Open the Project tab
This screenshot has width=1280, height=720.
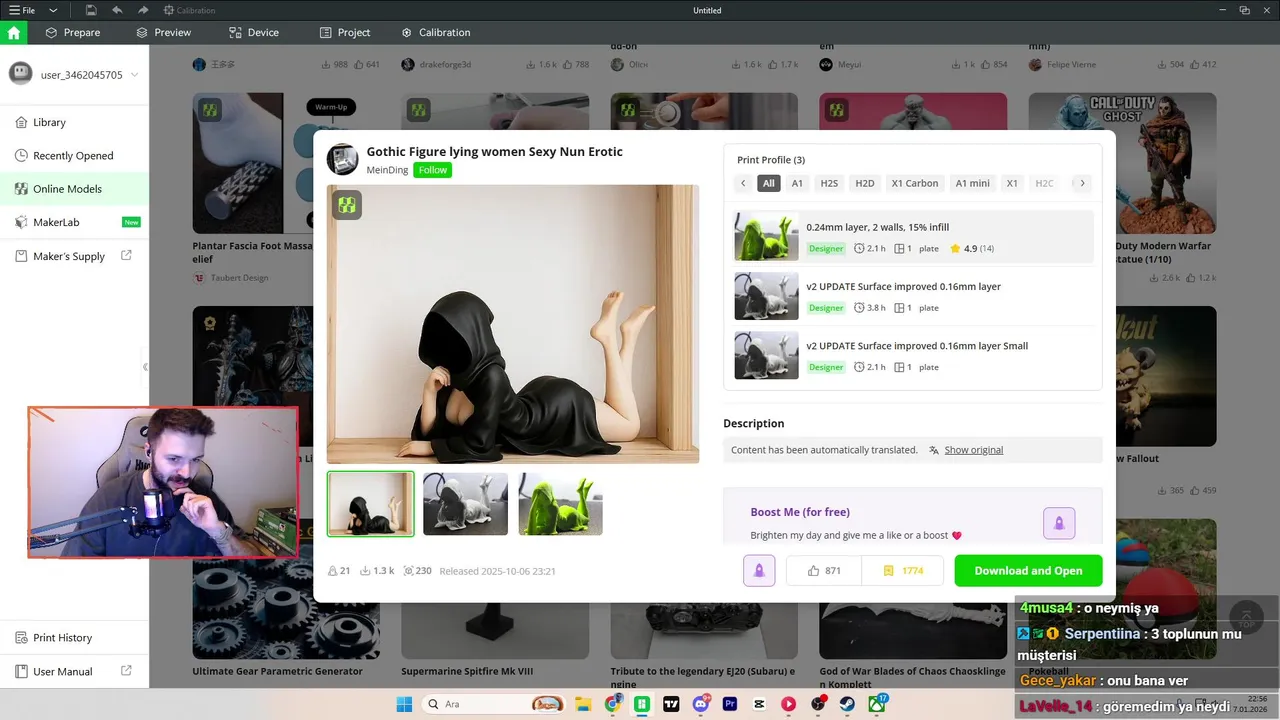[x=345, y=32]
